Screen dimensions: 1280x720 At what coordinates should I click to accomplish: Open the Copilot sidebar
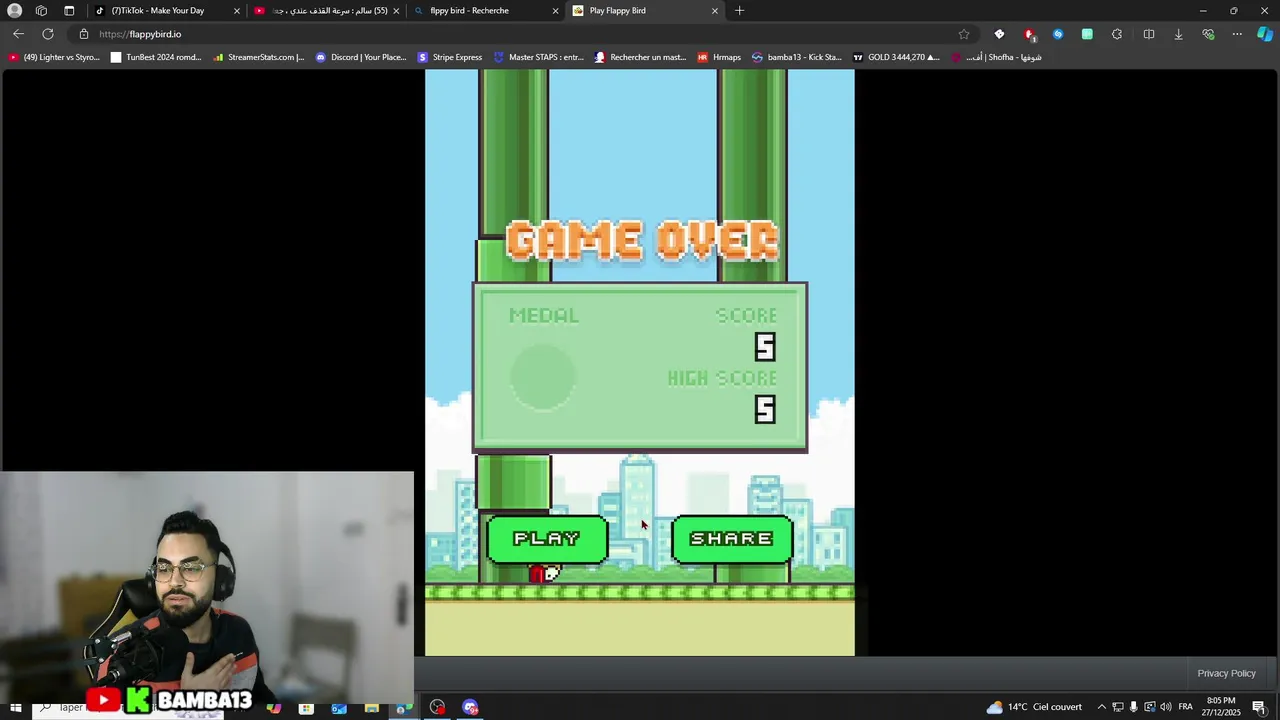1265,34
